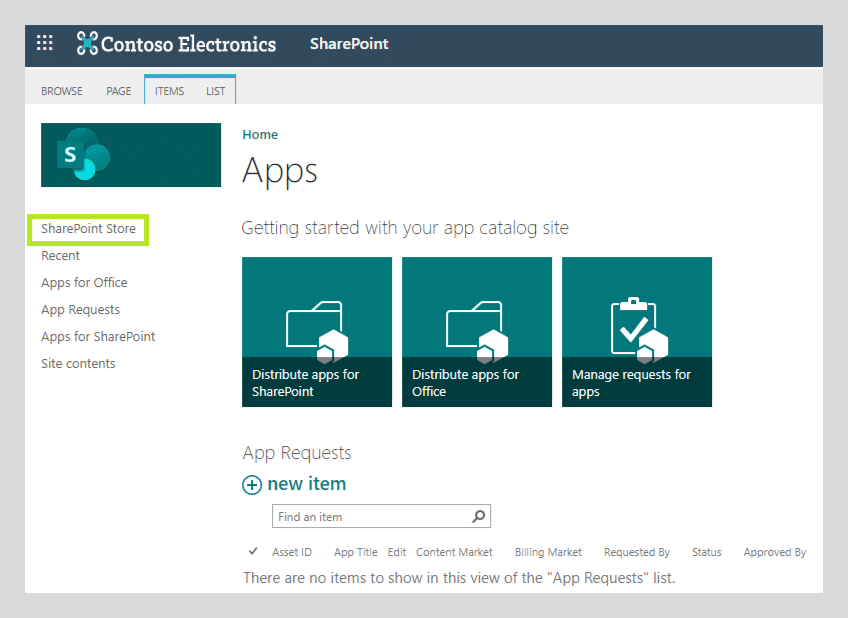
Task: Click the Apps page title
Action: pos(280,172)
